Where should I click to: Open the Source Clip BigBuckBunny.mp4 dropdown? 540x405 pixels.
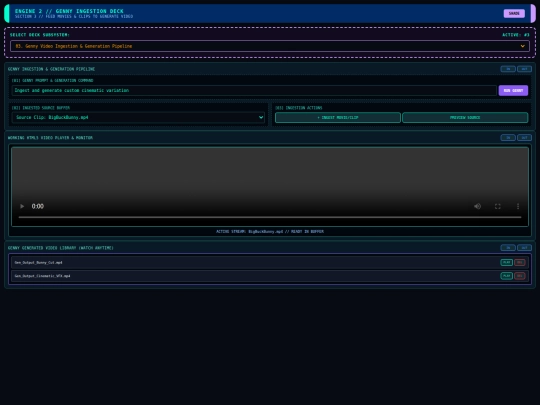138,117
